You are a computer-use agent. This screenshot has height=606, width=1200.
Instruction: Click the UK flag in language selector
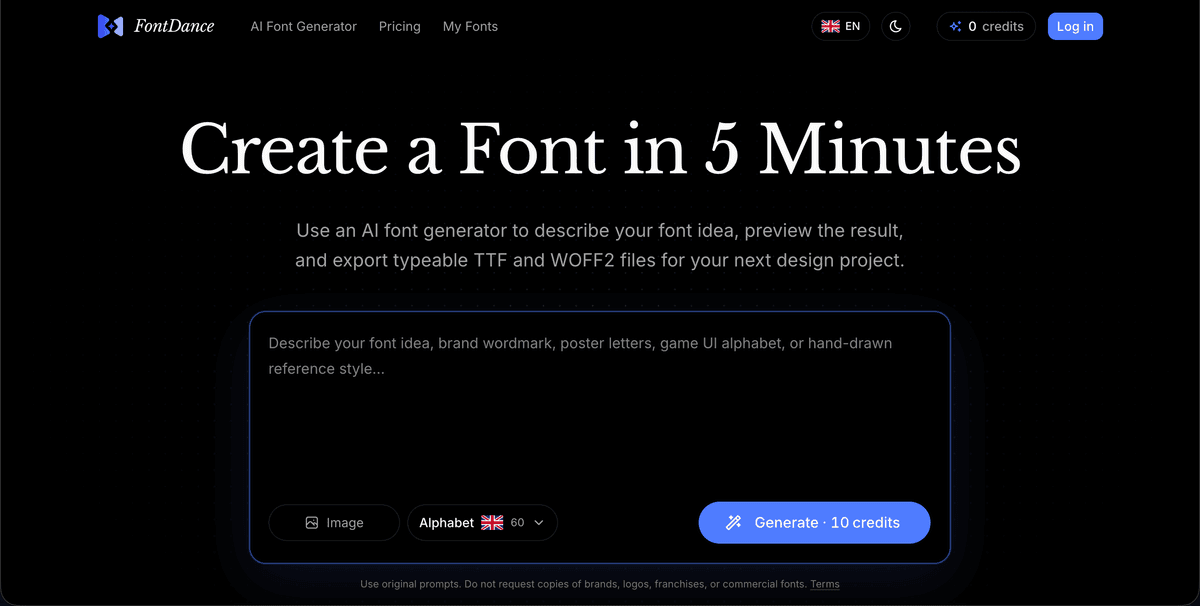830,27
